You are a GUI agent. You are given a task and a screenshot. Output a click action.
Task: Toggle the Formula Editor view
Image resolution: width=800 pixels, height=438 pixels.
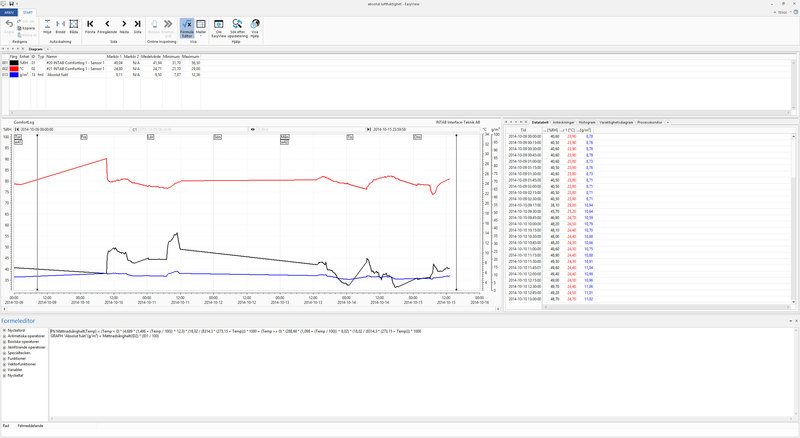[187, 28]
